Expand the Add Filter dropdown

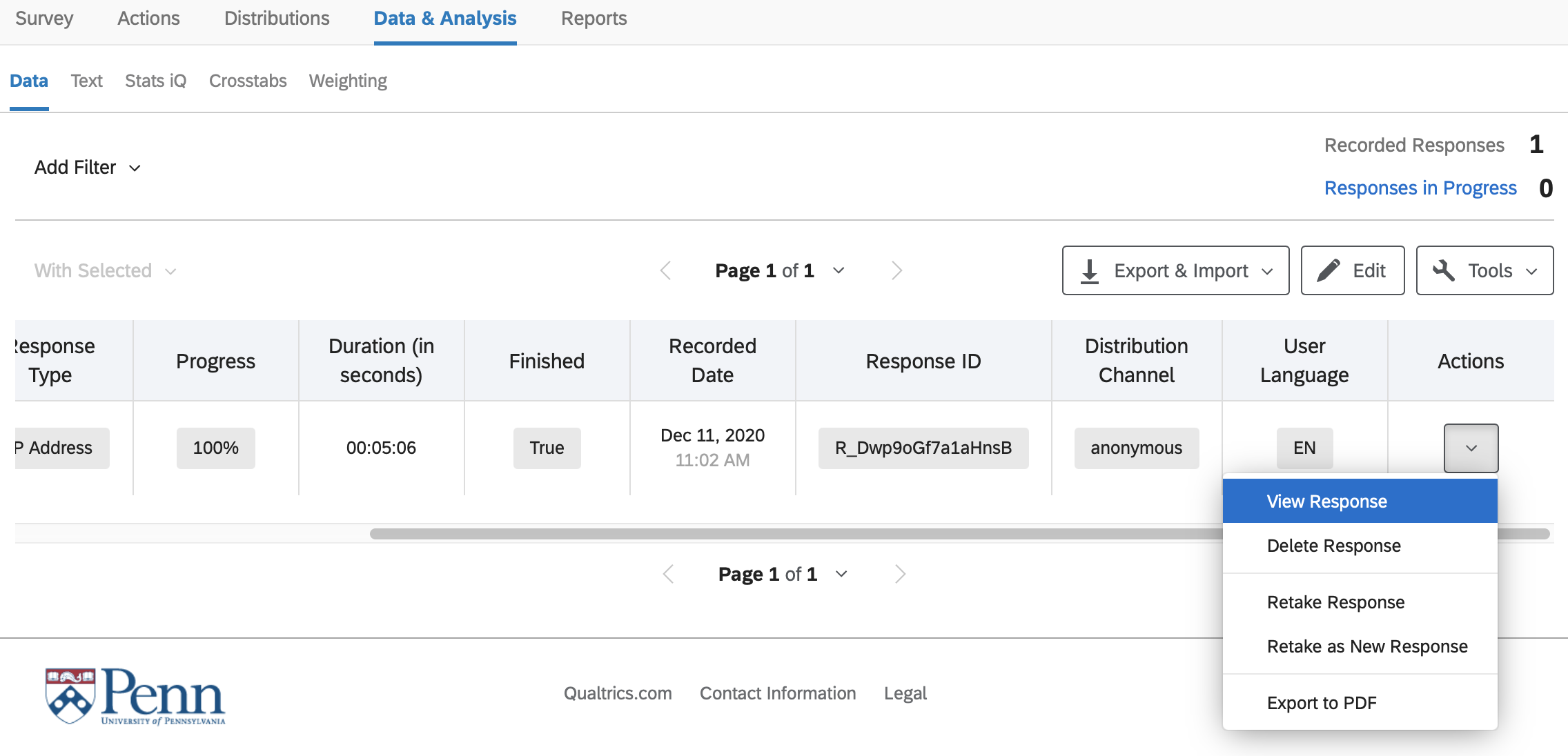pyautogui.click(x=88, y=168)
